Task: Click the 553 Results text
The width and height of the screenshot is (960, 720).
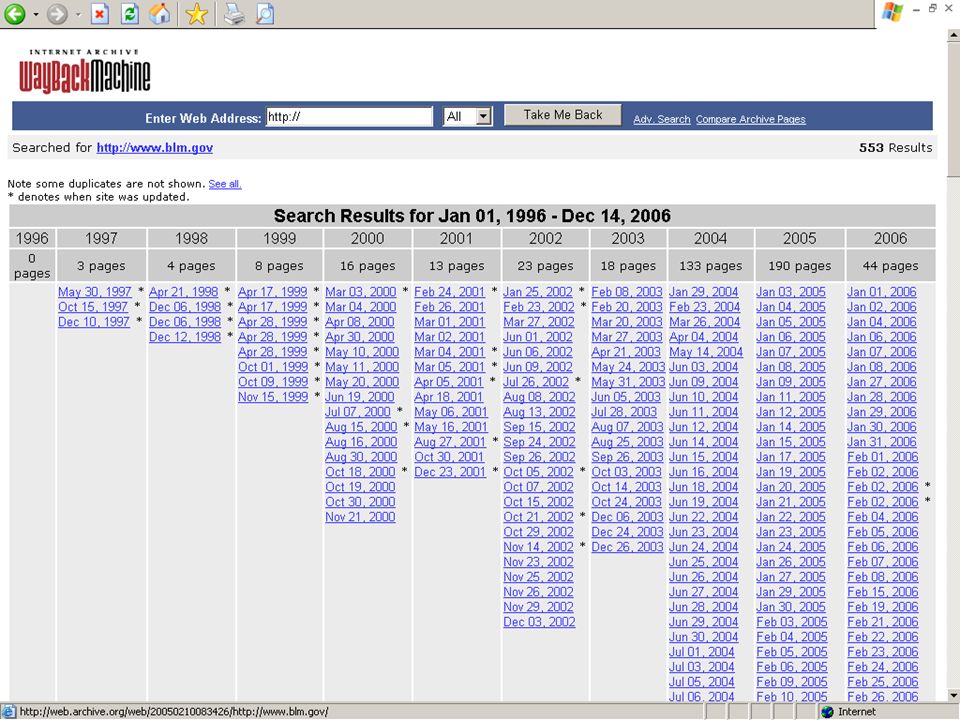Action: 895,148
